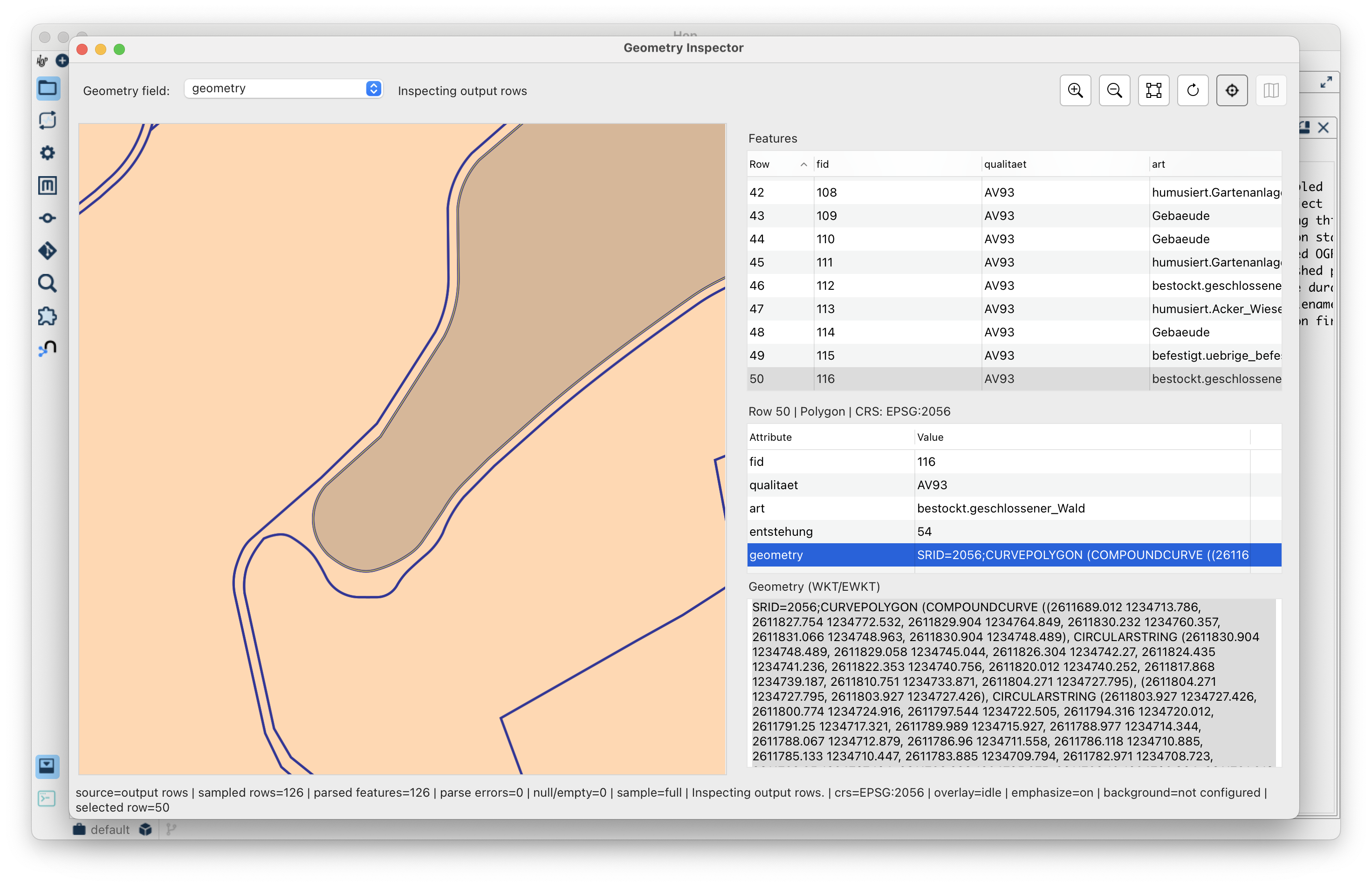This screenshot has height=888, width=1372.
Task: Click 'Inspecting output rows' label
Action: (462, 91)
